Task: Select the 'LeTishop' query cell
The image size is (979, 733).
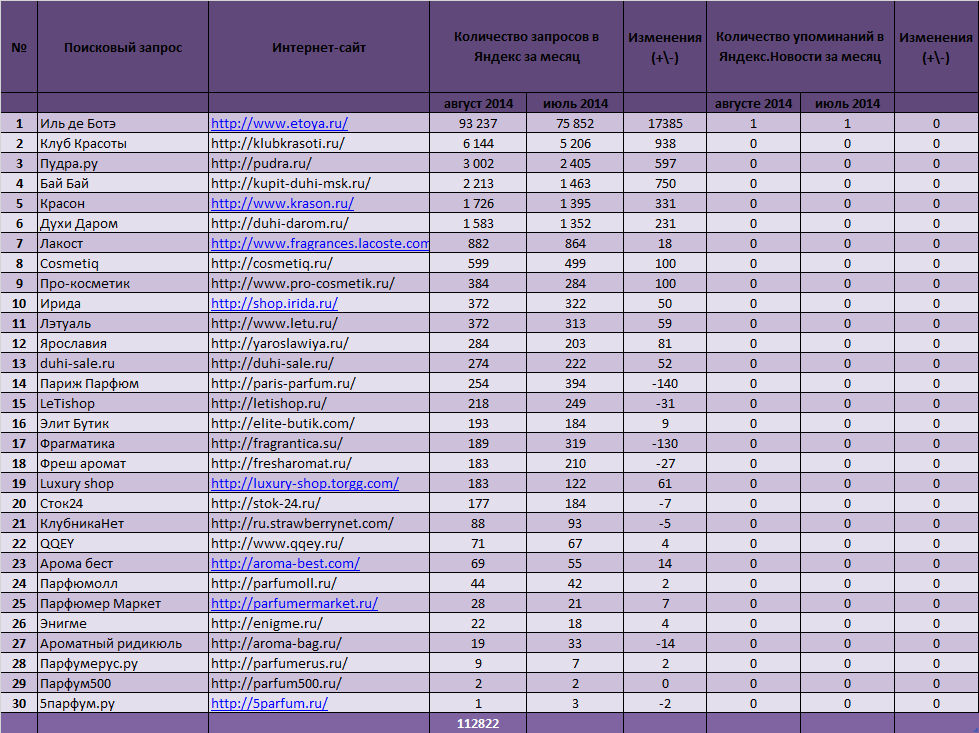Action: 123,403
